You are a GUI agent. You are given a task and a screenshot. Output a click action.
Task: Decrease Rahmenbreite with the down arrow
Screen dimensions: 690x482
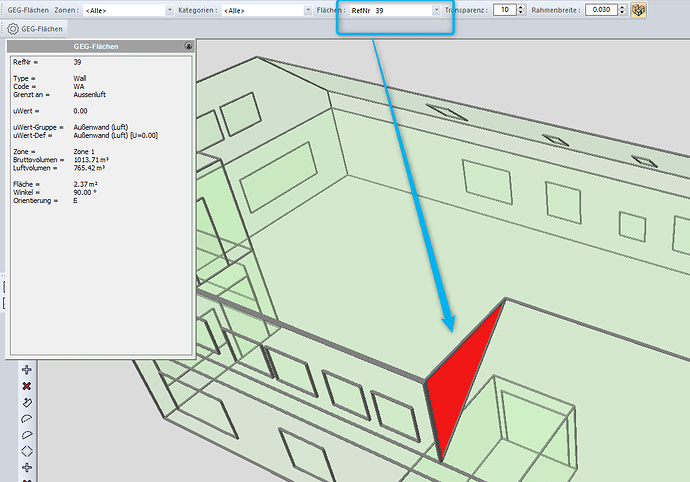click(x=622, y=13)
